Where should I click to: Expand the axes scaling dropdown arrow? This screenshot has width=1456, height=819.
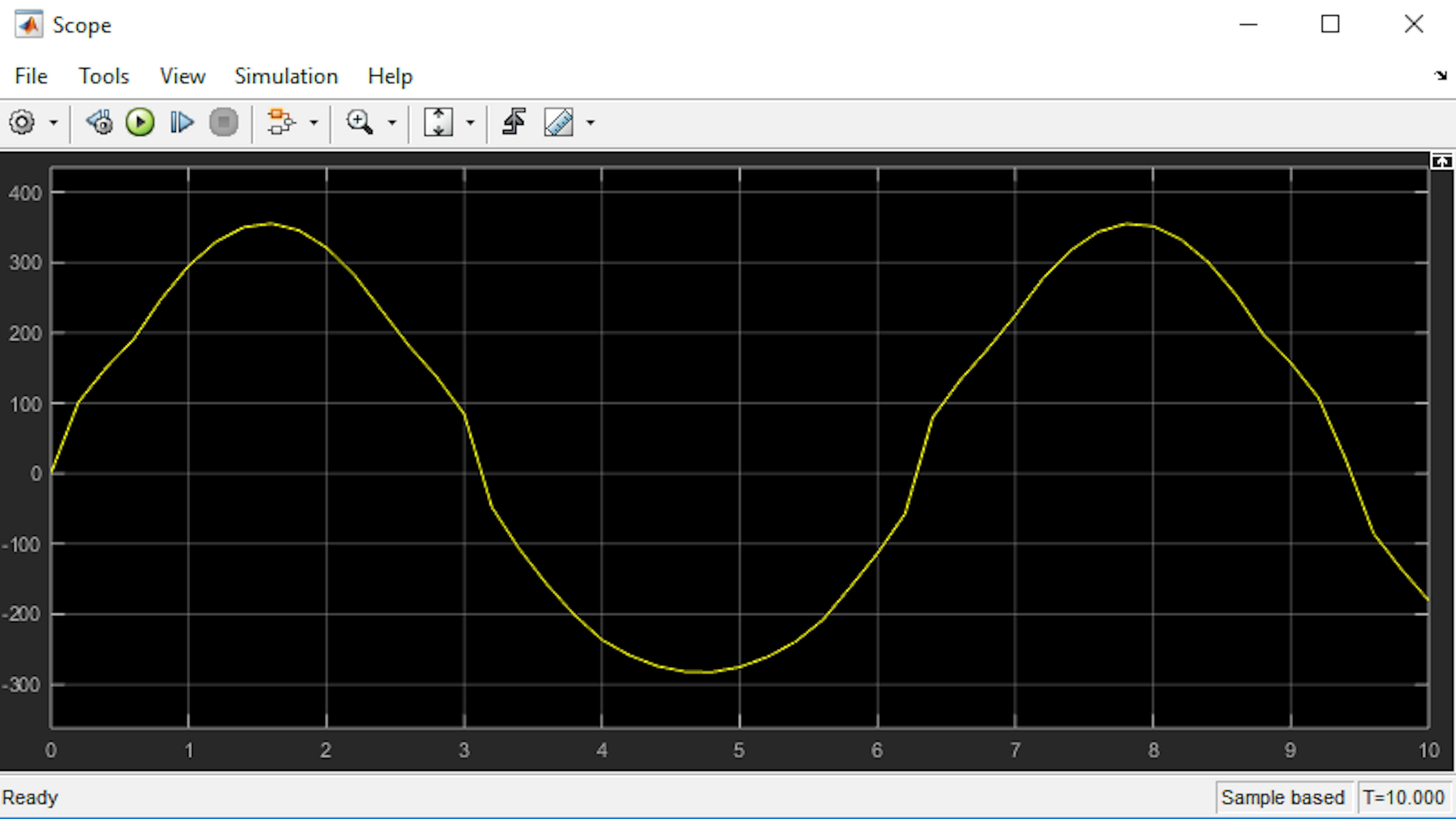tap(470, 122)
